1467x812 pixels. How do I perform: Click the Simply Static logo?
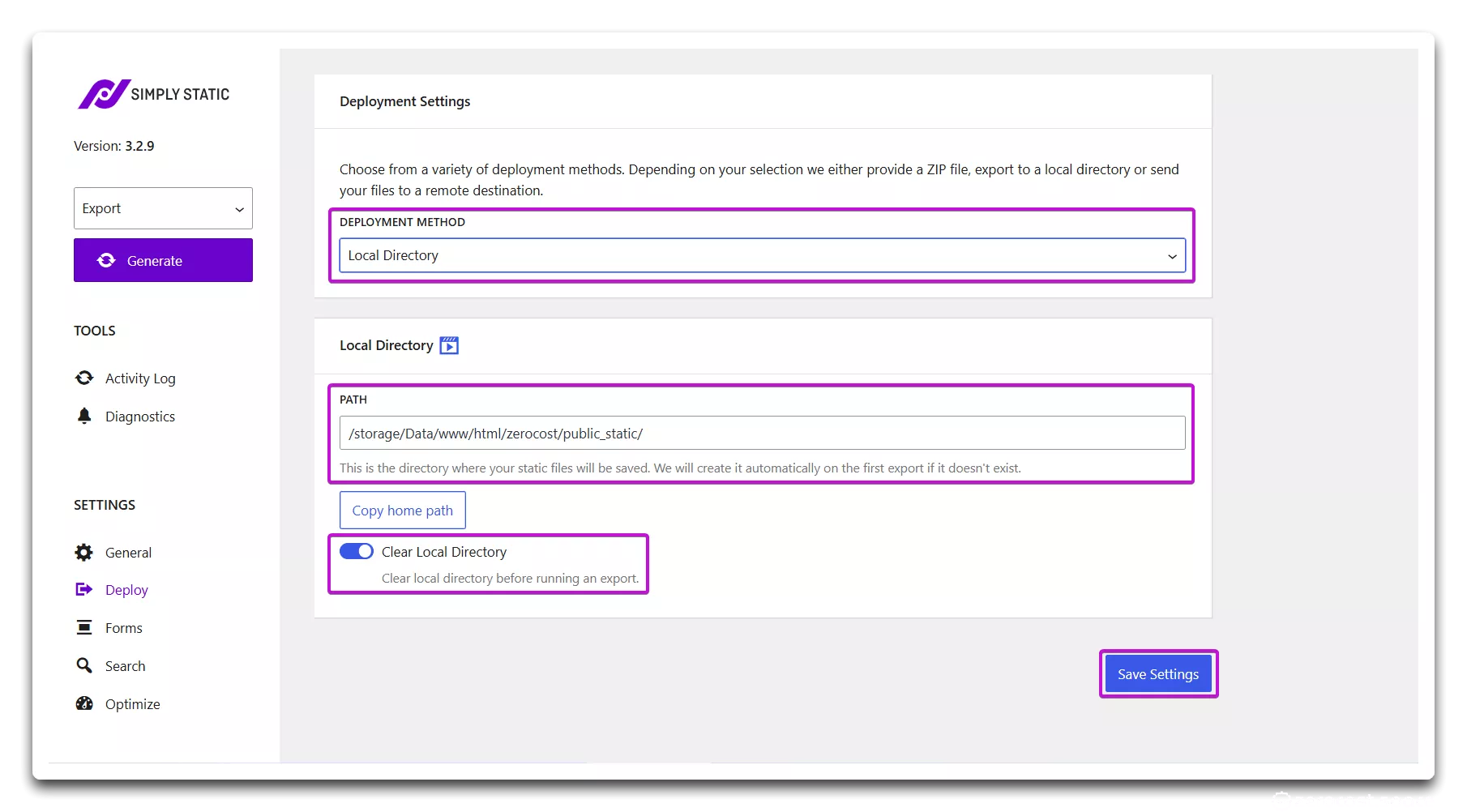(154, 94)
